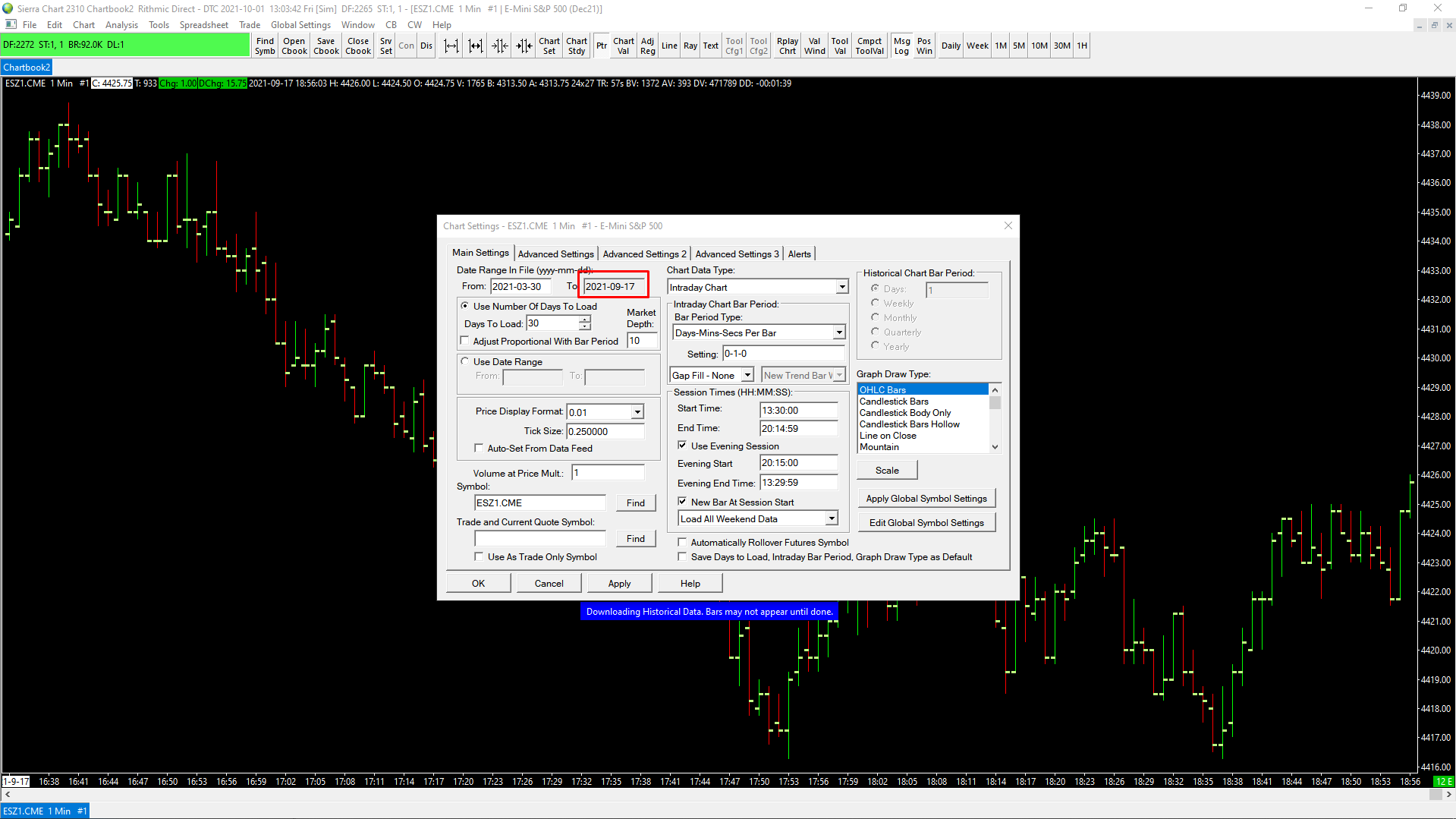Click Graph Draw Type list down arrow
Viewport: 1456px width, 819px height.
point(995,447)
